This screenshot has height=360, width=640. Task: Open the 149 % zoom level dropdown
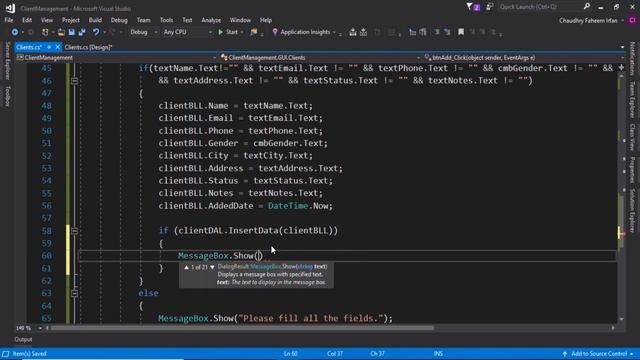point(29,328)
